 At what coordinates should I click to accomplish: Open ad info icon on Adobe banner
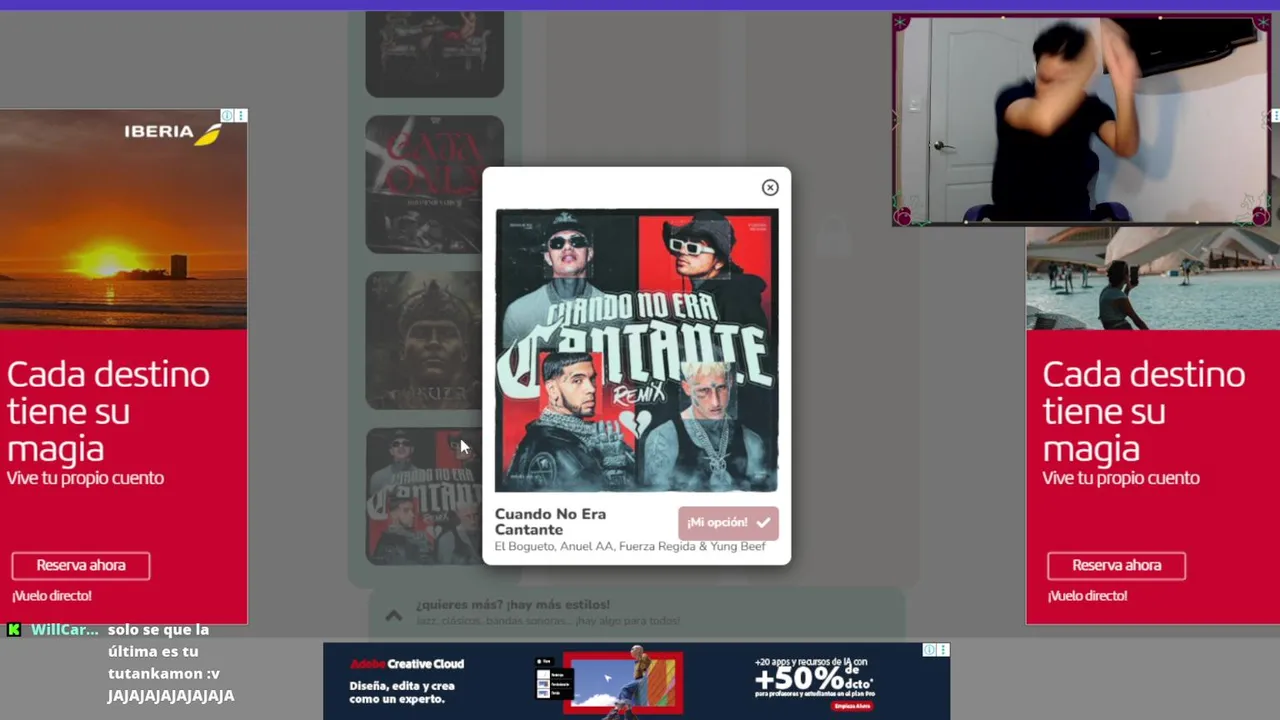(929, 650)
